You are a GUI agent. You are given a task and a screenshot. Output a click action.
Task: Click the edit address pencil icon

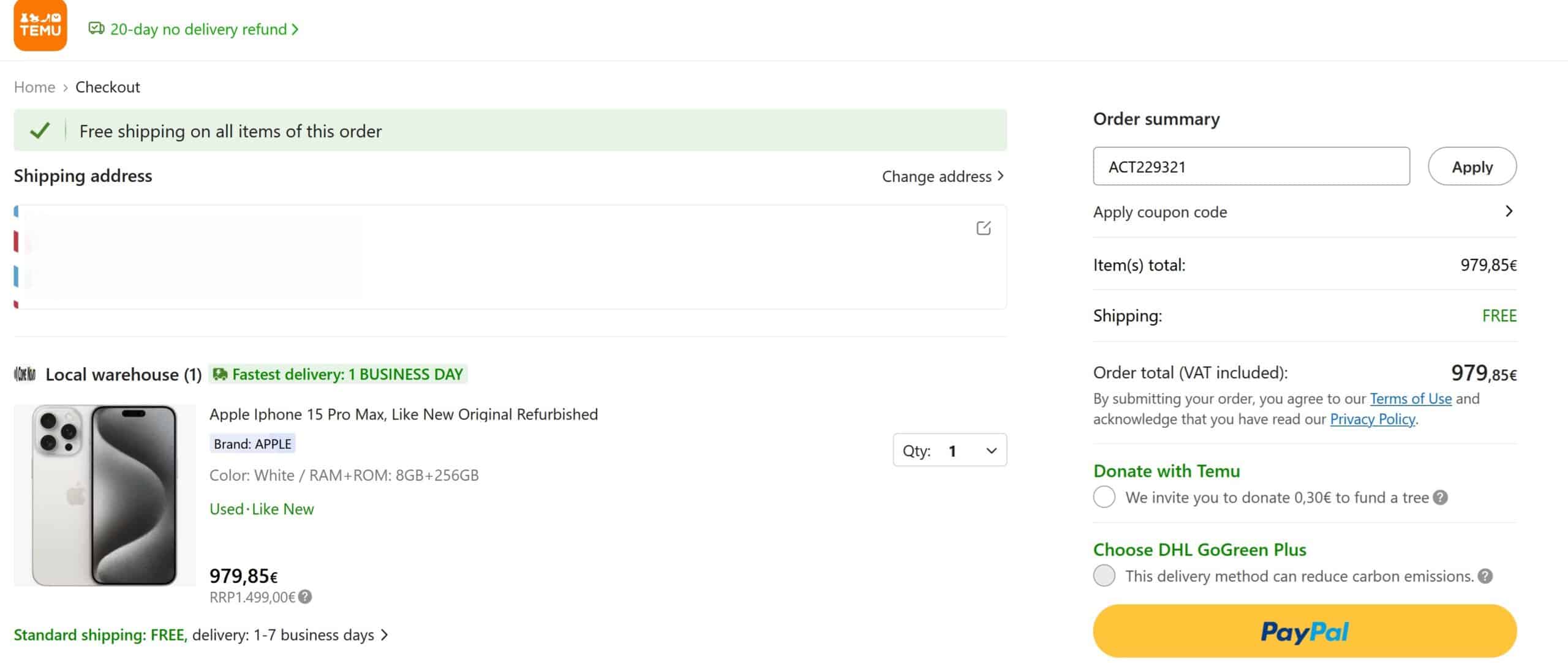click(983, 228)
